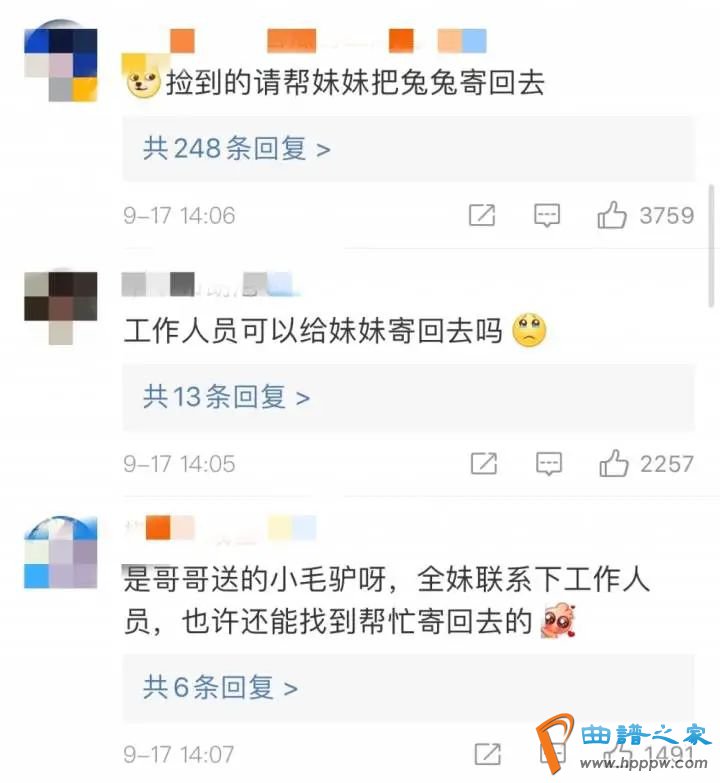Image resolution: width=720 pixels, height=783 pixels.
Task: Open the first commenter's blurred username
Action: coord(305,40)
